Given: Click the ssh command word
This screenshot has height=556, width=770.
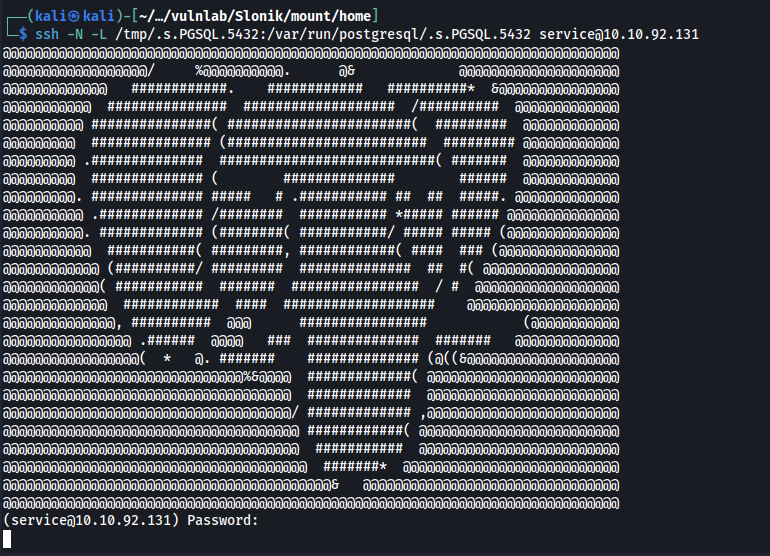Looking at the screenshot, I should [x=47, y=34].
